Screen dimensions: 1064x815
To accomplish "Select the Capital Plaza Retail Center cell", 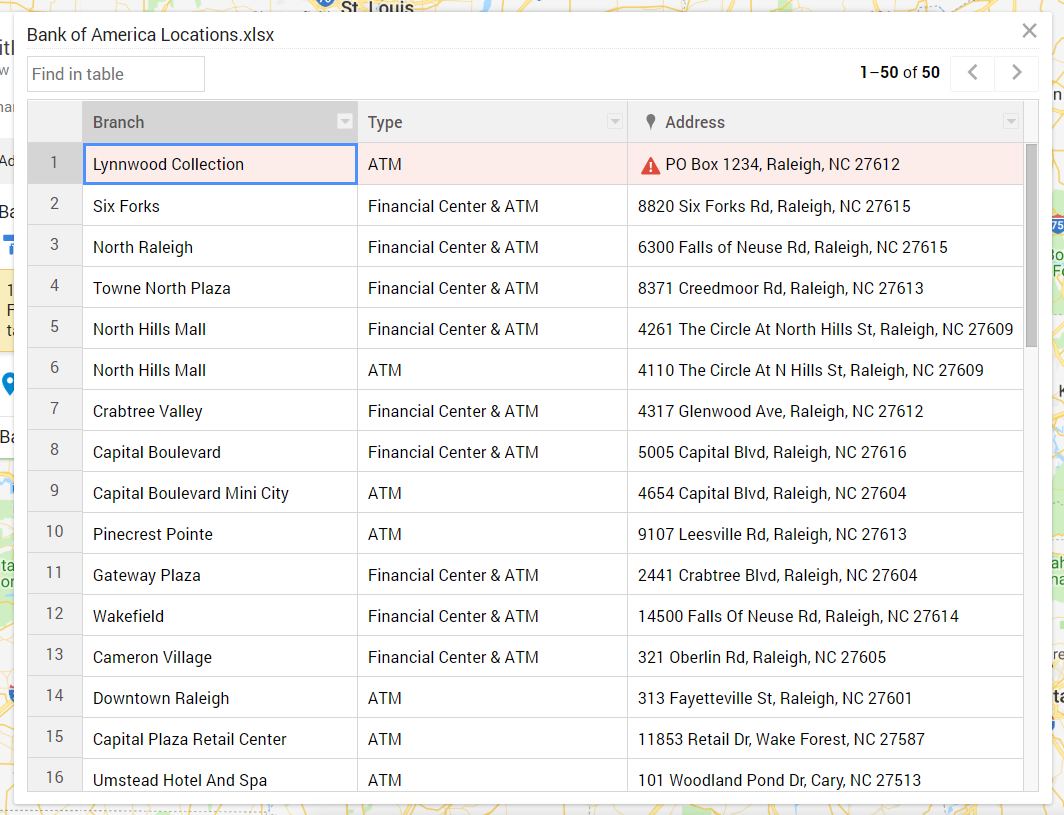I will pos(220,739).
